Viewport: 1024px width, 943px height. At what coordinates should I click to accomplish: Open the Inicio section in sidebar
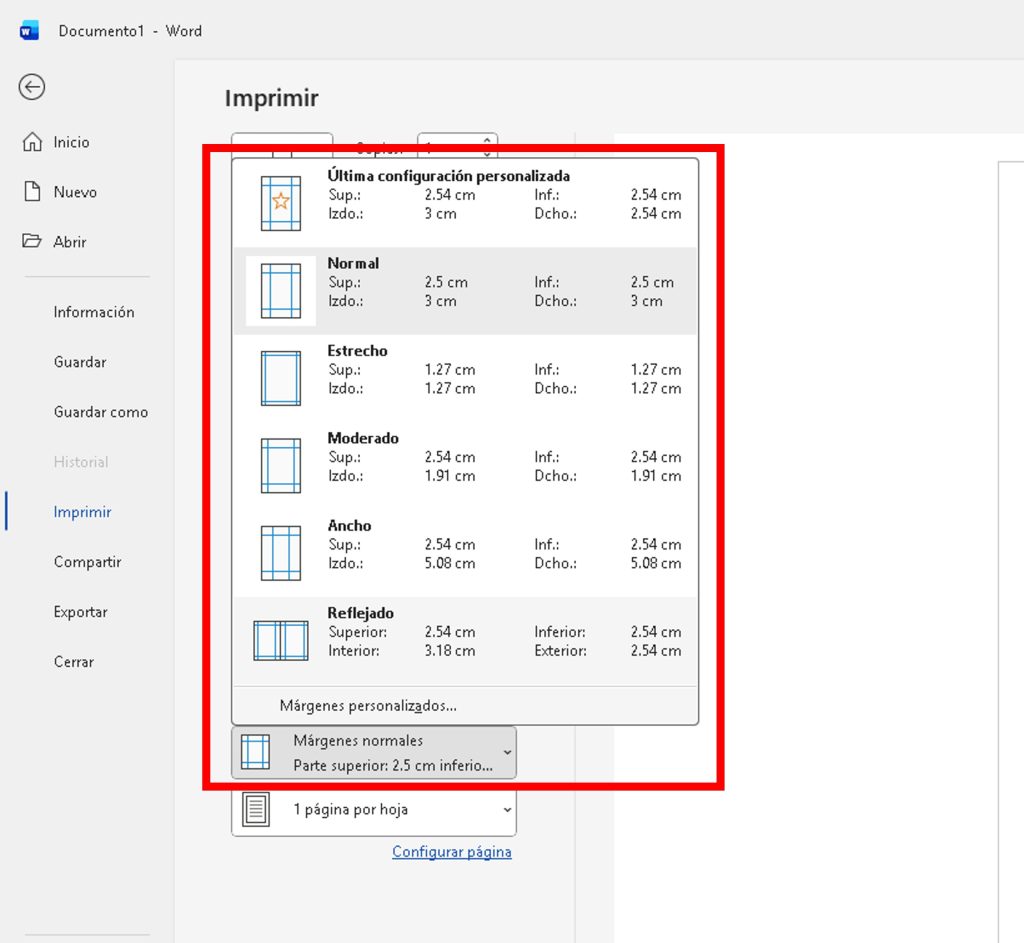[71, 142]
